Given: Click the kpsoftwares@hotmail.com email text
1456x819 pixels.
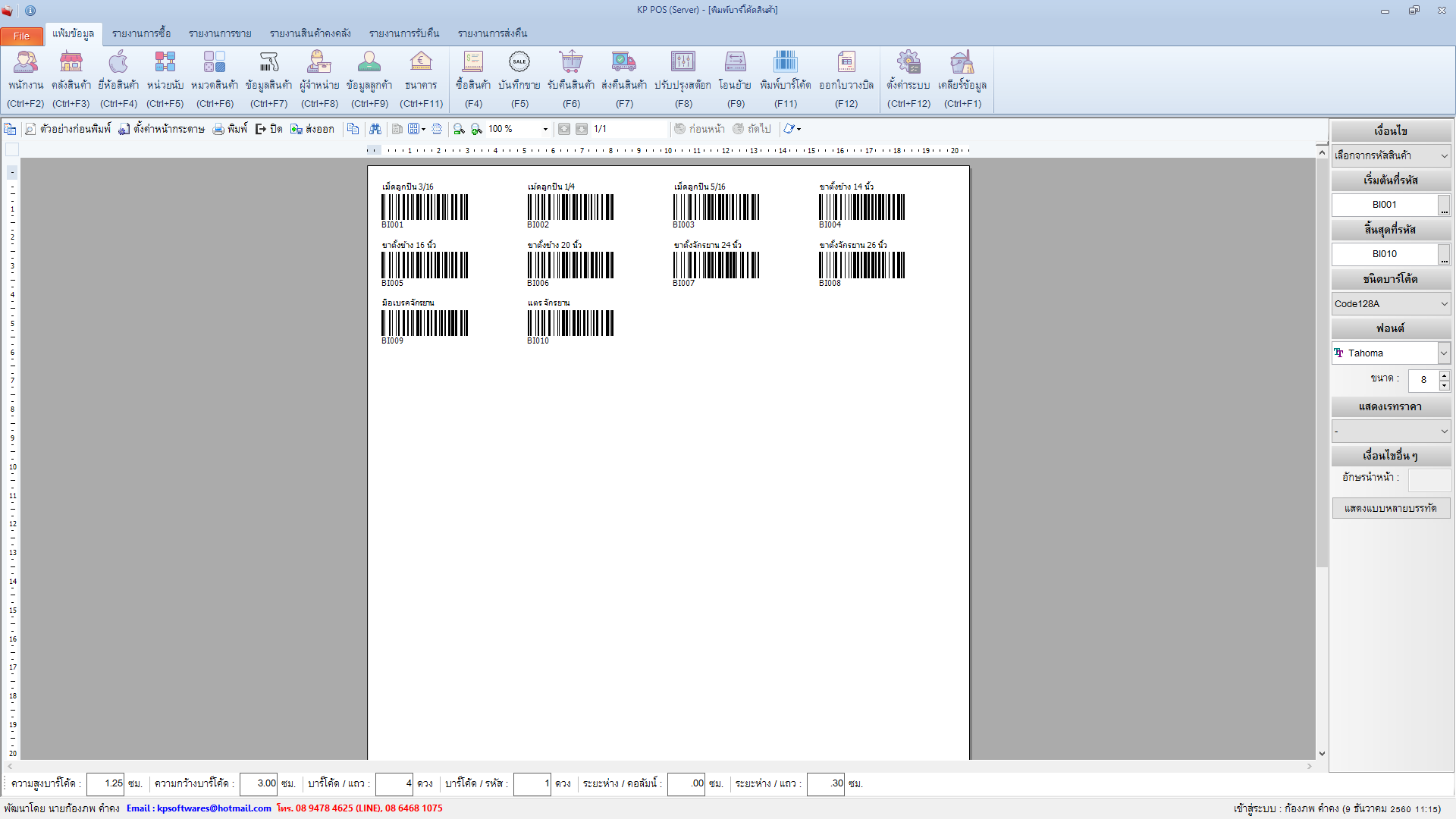Looking at the screenshot, I should click(x=214, y=808).
